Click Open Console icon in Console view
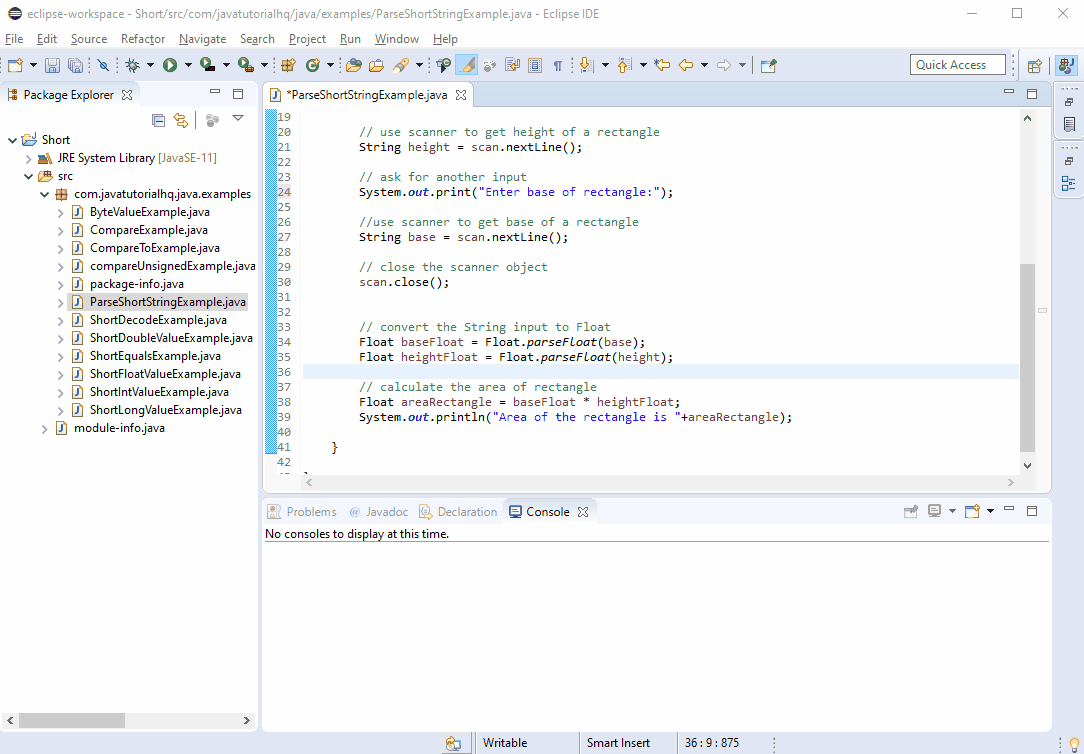 click(x=973, y=511)
